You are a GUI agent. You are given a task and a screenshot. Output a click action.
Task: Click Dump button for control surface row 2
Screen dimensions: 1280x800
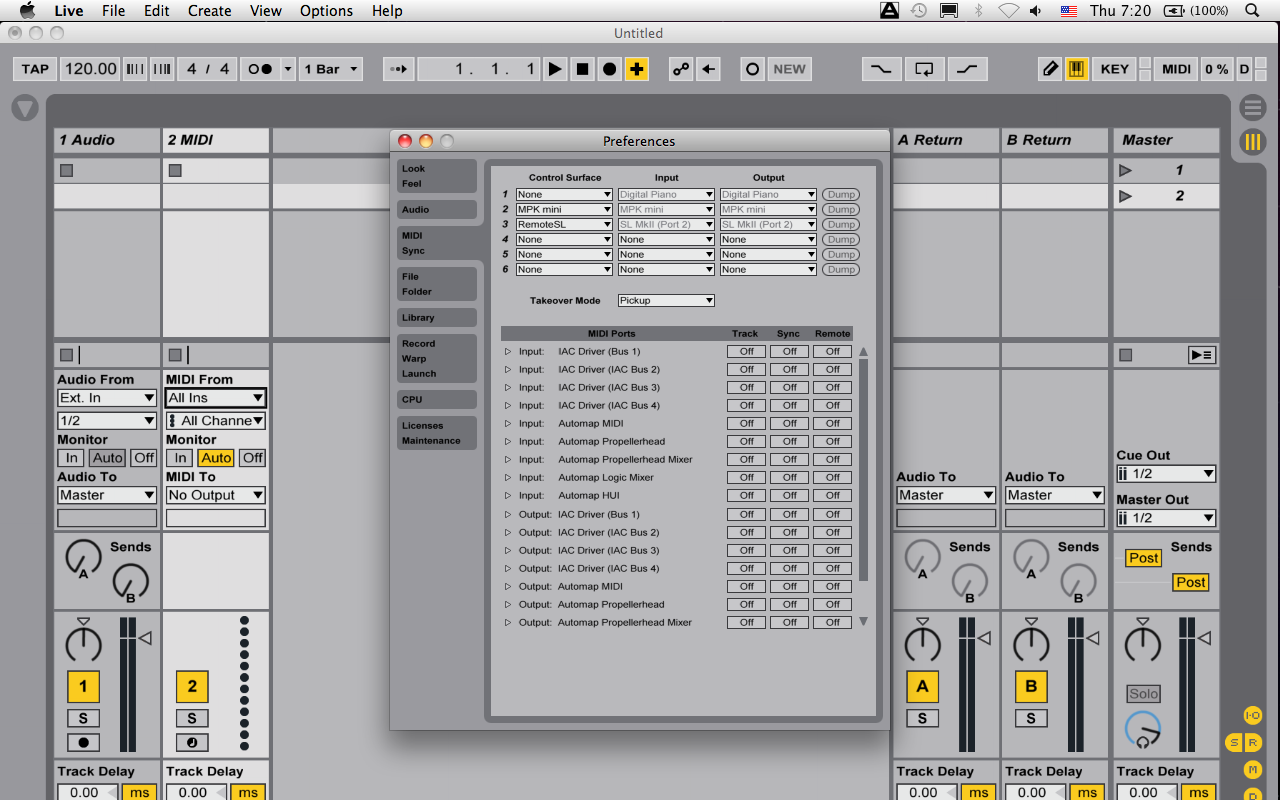841,210
